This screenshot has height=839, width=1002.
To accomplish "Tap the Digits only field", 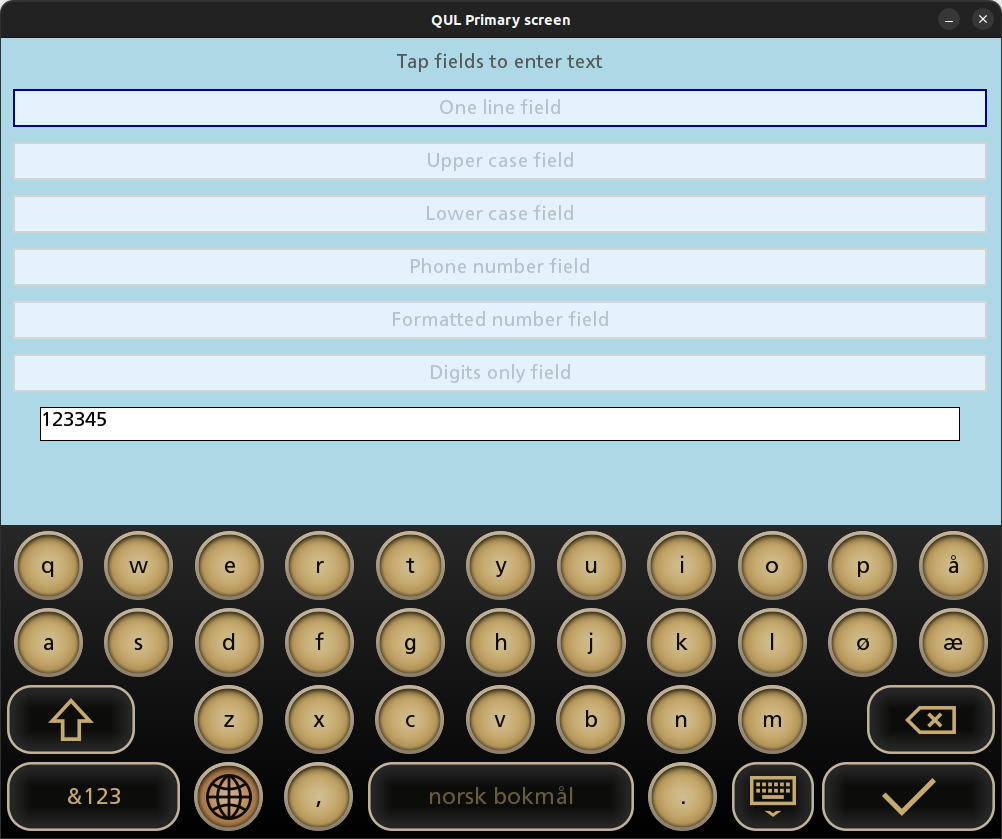I will (500, 373).
